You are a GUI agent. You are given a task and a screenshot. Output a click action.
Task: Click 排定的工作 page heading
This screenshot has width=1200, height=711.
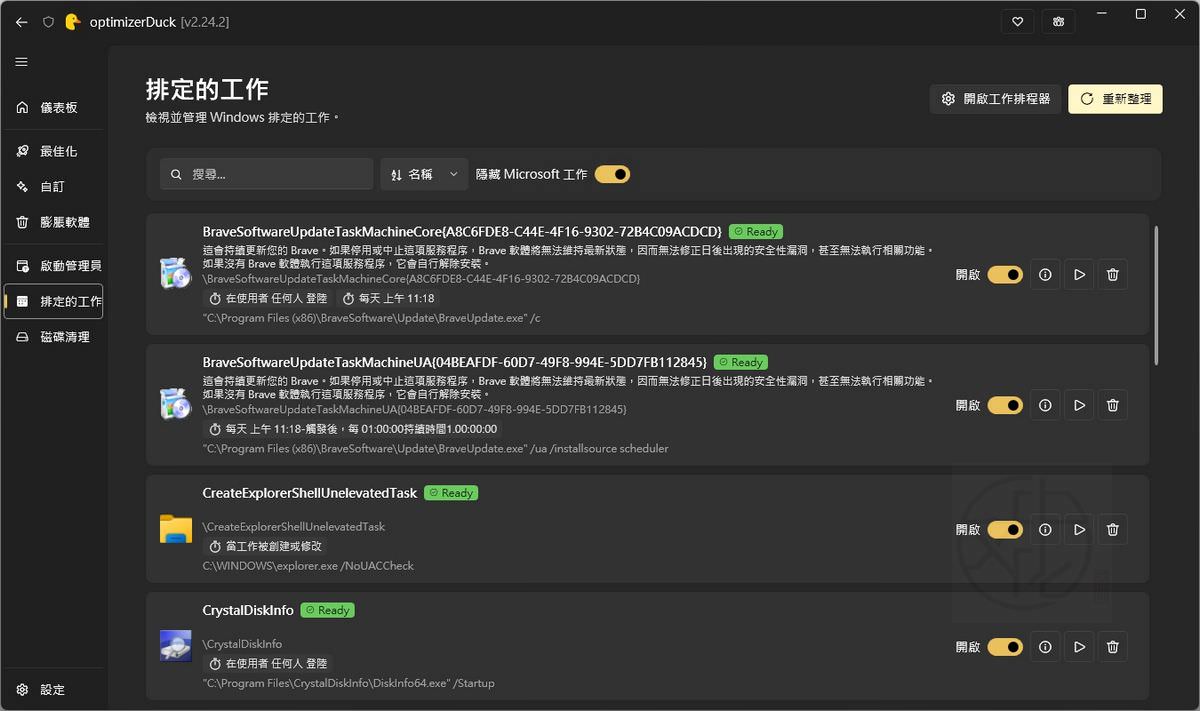207,89
